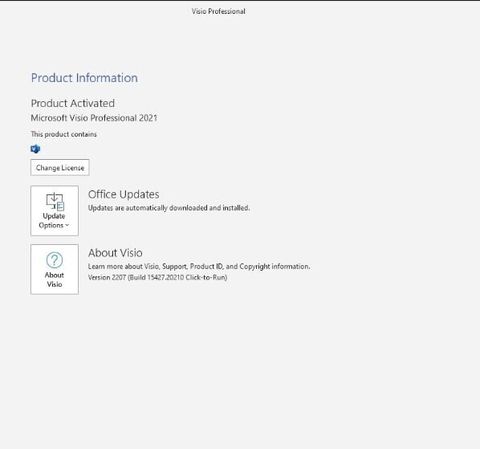Select the automatic updates description text
The image size is (480, 449).
coord(169,208)
